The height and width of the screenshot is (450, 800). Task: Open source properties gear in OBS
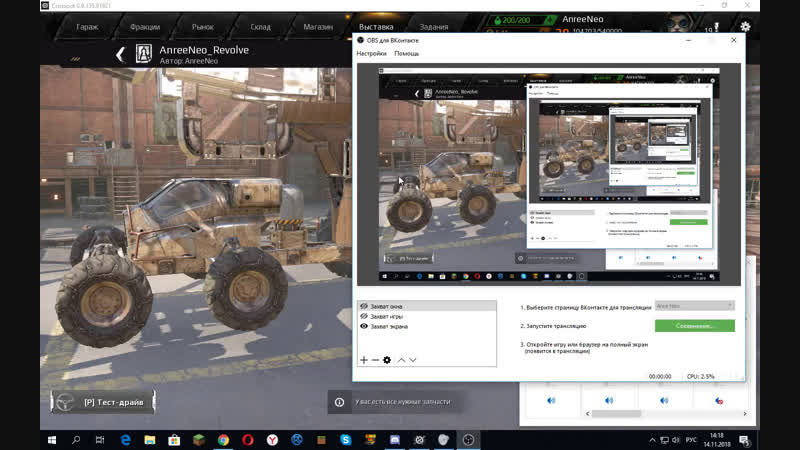(x=387, y=360)
